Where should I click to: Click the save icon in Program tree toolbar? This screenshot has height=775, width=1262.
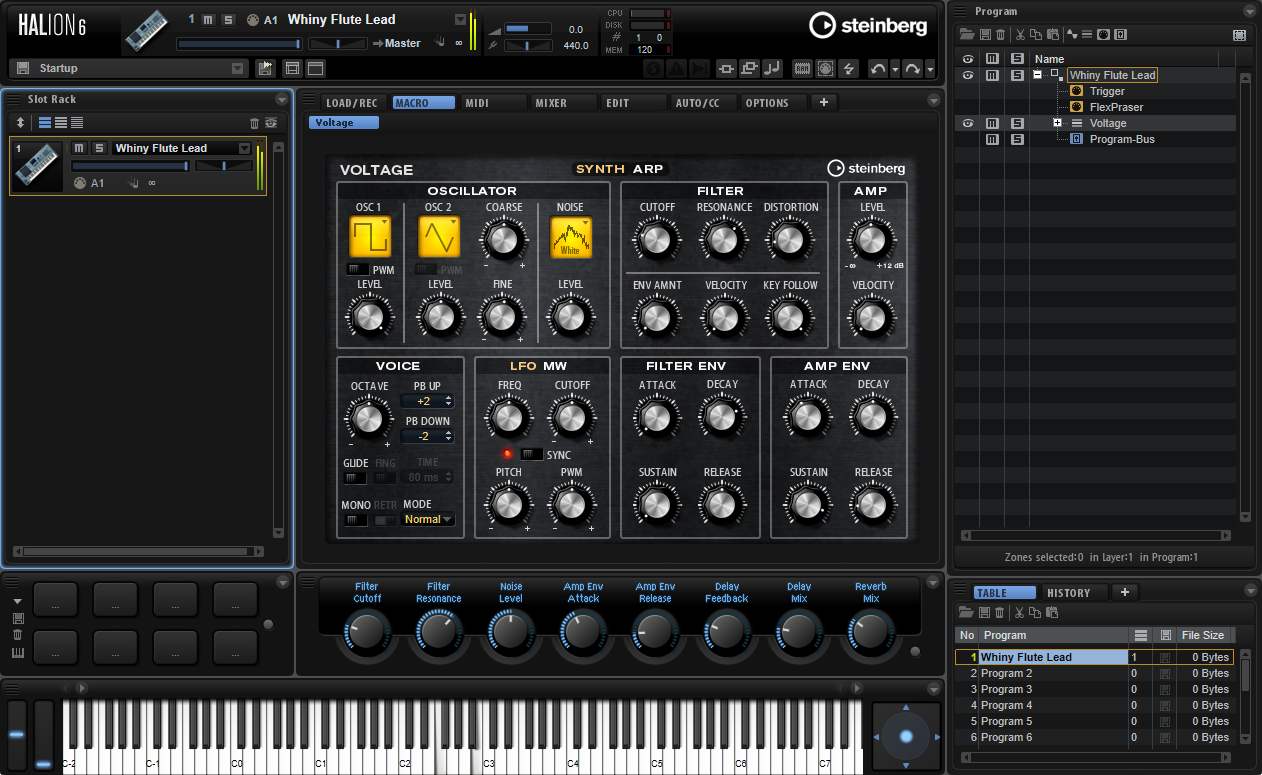(983, 34)
